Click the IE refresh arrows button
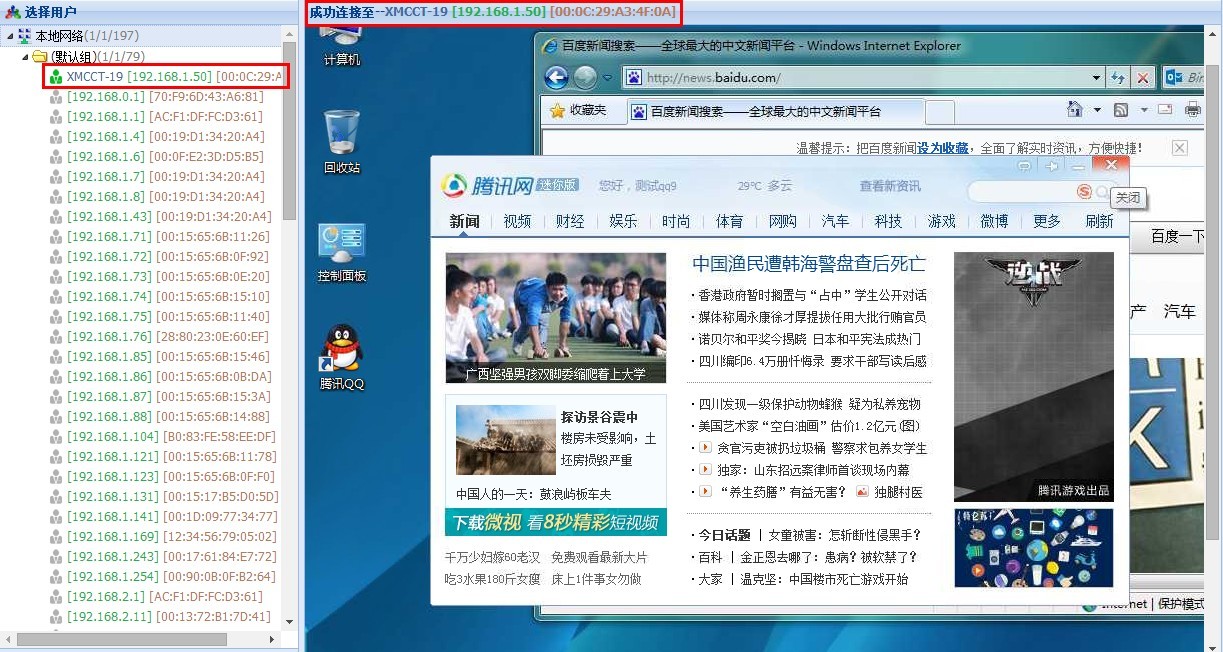The width and height of the screenshot is (1223, 652). click(1118, 78)
